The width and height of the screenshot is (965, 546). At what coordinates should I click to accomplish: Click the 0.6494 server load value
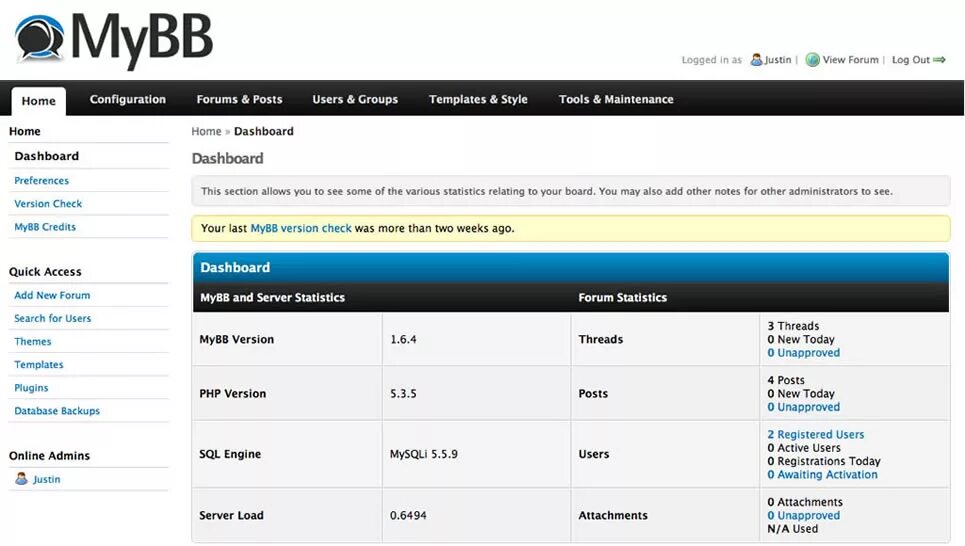click(x=408, y=515)
